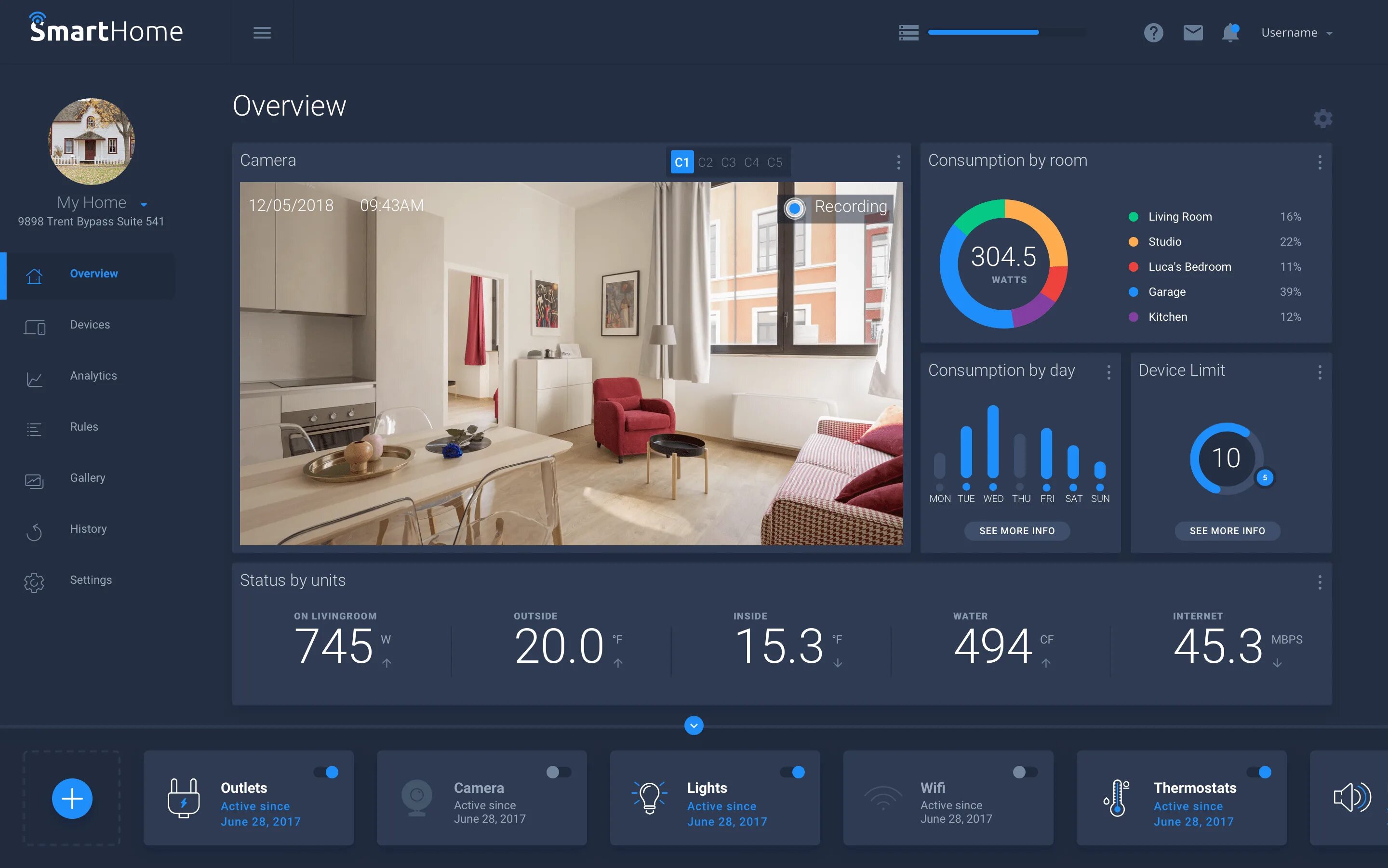1388x868 pixels.
Task: Click the Devices sidebar icon
Action: coord(35,324)
